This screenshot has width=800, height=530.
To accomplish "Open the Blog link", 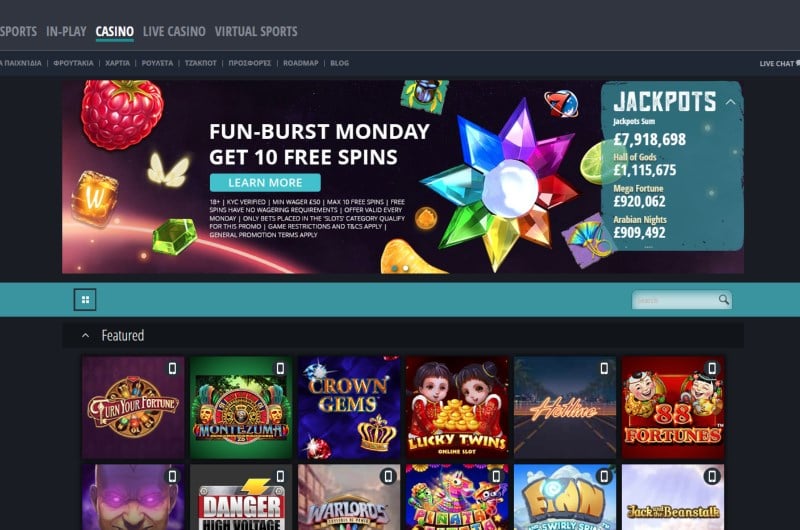I will coord(339,63).
